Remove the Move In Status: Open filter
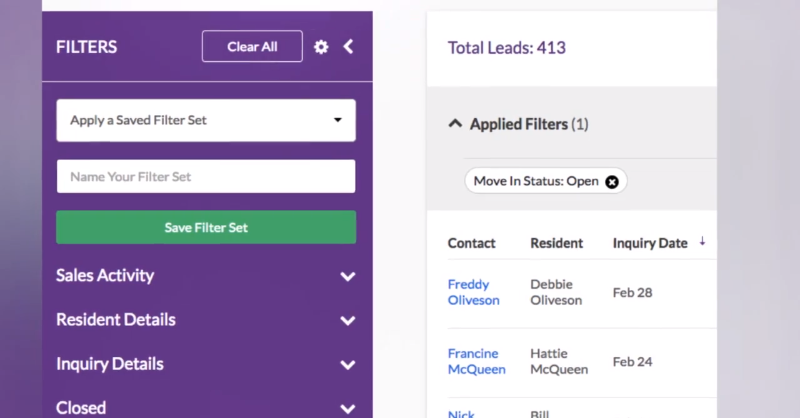The width and height of the screenshot is (800, 418). tap(612, 181)
